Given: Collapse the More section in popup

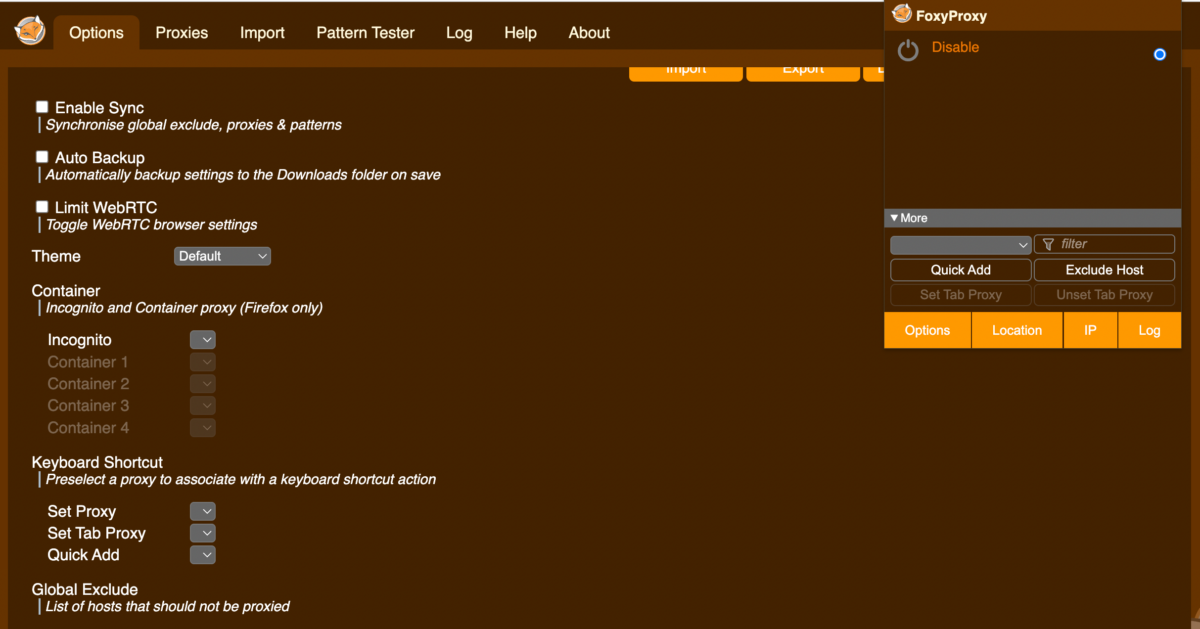Looking at the screenshot, I should (909, 218).
